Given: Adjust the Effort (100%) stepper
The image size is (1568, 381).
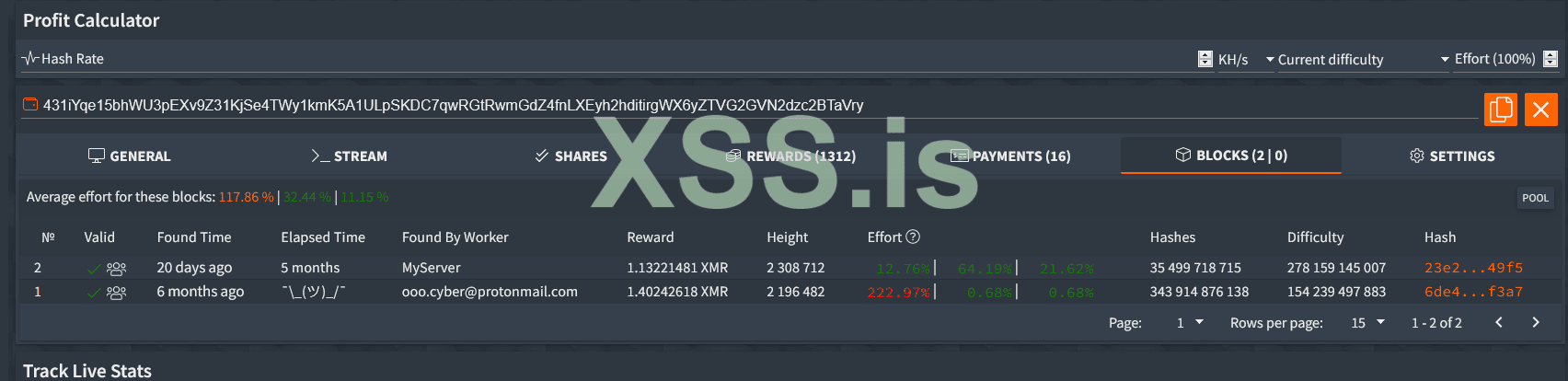Looking at the screenshot, I should pyautogui.click(x=1551, y=59).
